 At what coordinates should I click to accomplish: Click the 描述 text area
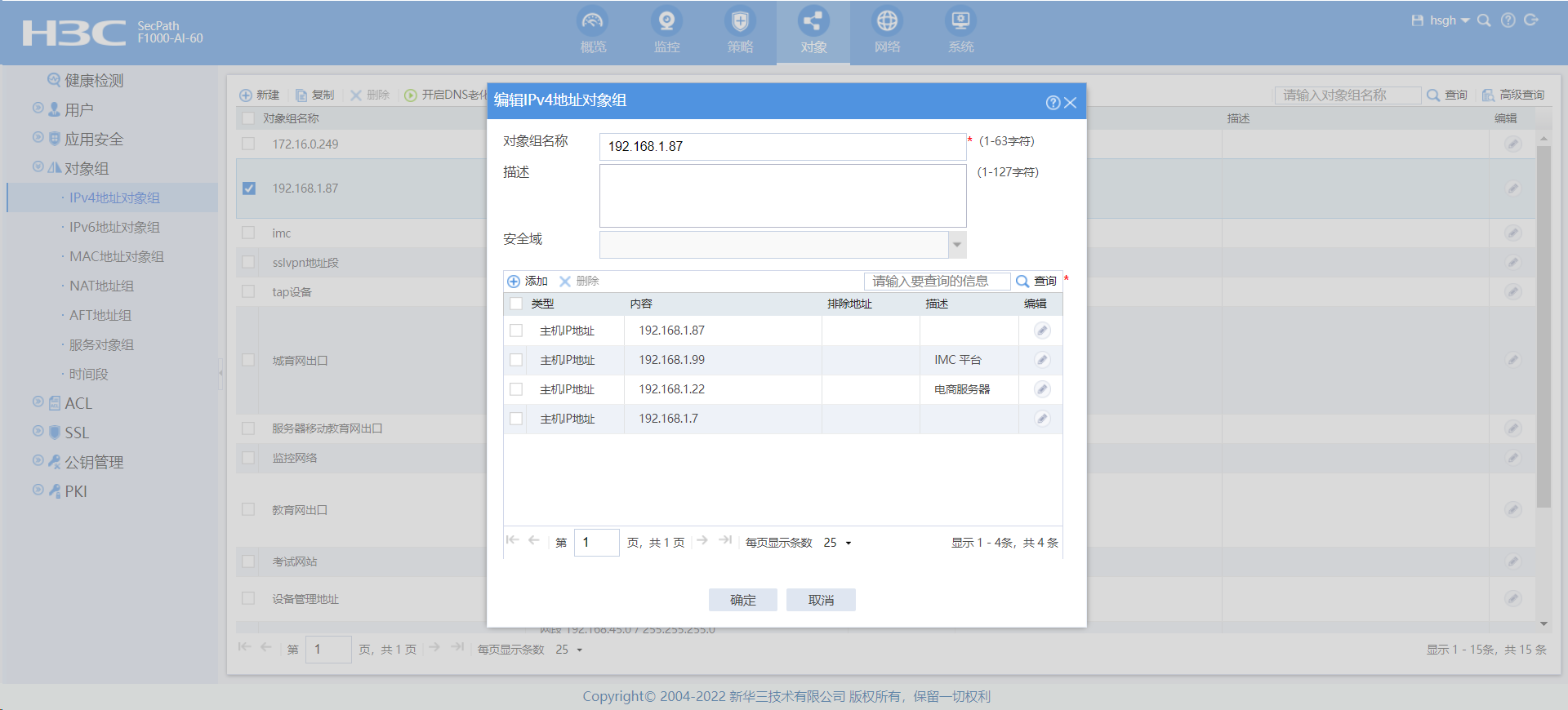pyautogui.click(x=782, y=196)
